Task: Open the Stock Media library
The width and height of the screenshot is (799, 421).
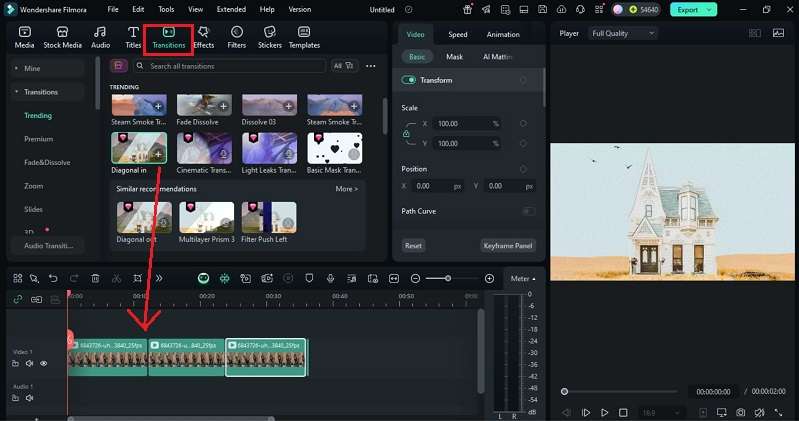Action: [x=62, y=37]
